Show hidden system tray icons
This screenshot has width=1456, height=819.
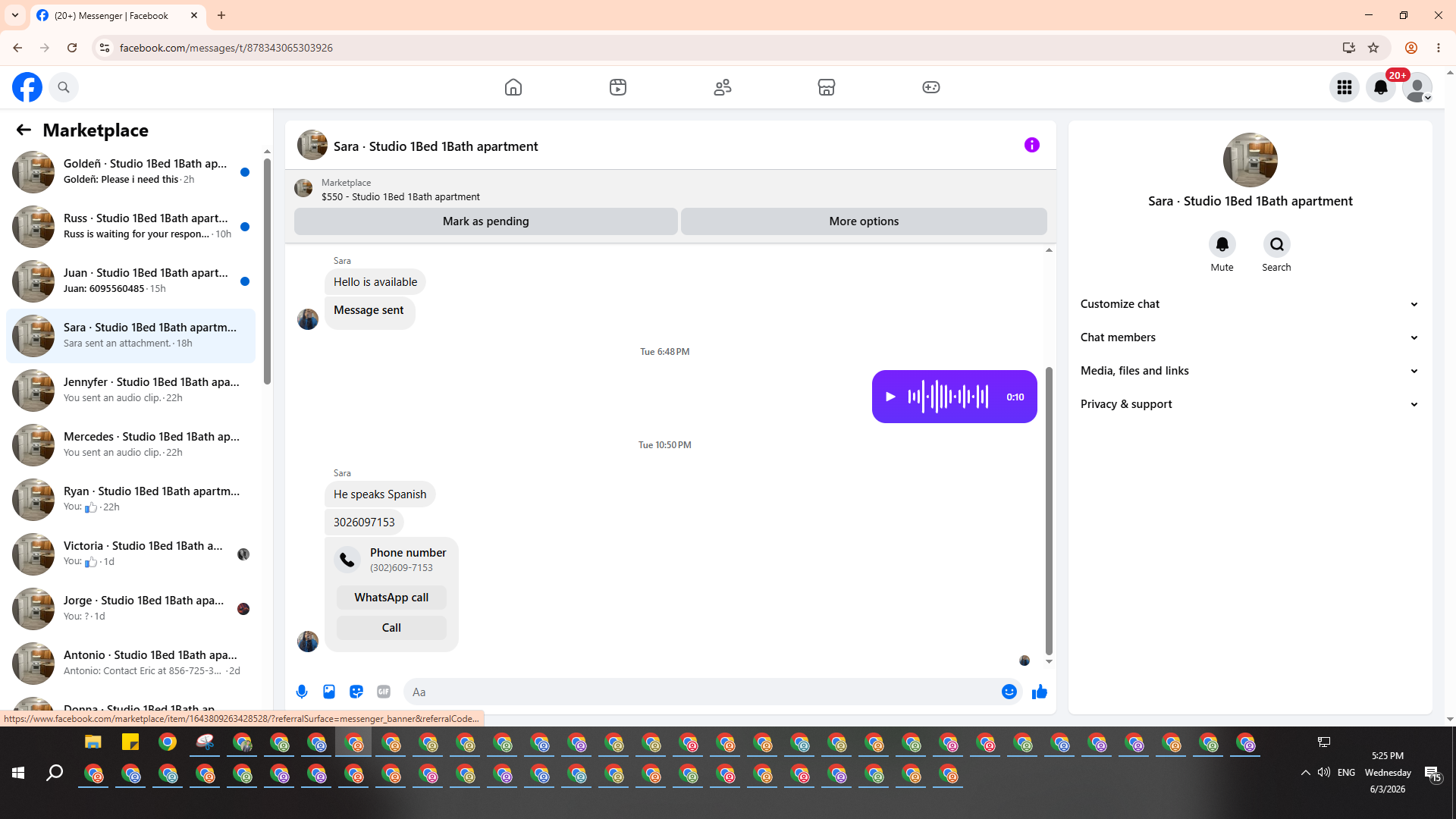[x=1306, y=773]
